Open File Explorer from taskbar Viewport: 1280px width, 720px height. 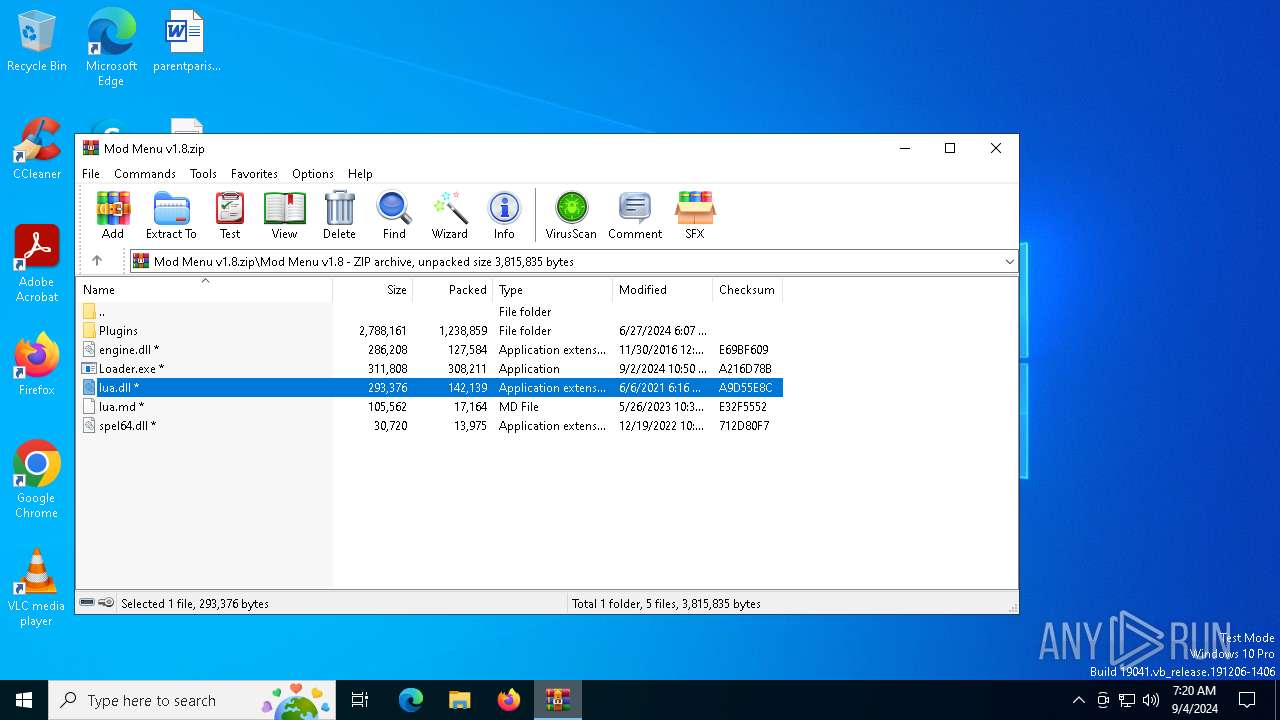pos(460,700)
